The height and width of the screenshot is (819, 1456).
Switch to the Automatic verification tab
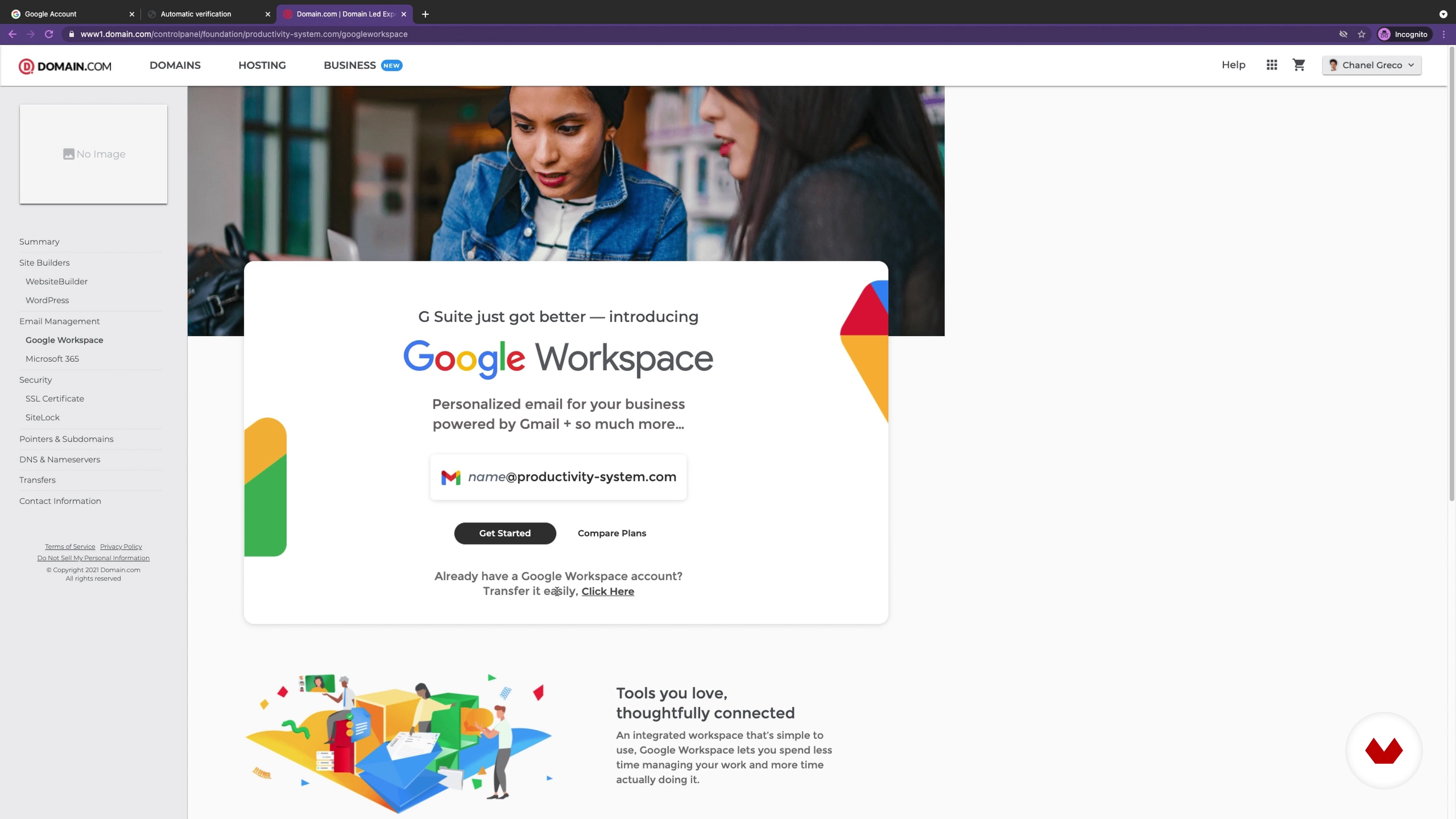pos(208,14)
